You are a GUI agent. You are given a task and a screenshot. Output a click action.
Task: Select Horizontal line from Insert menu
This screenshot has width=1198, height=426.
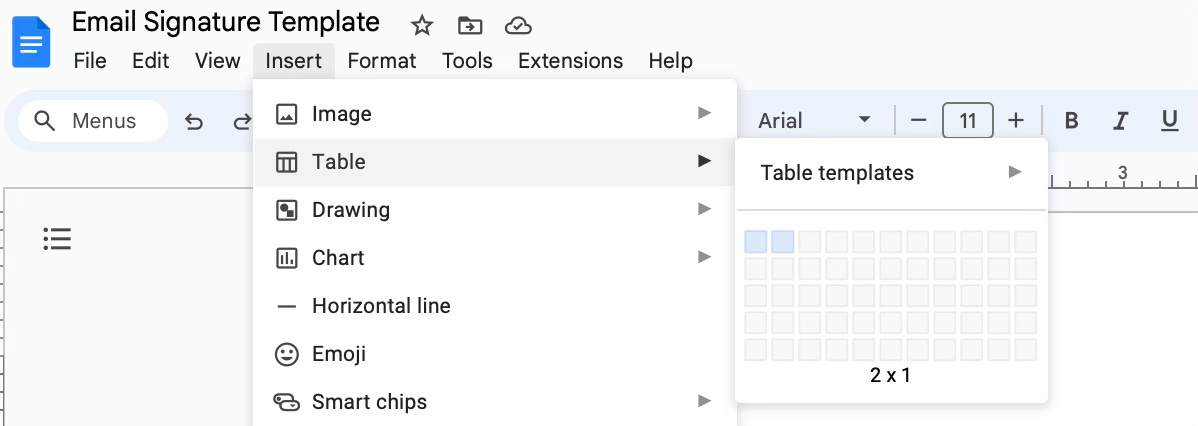point(381,306)
